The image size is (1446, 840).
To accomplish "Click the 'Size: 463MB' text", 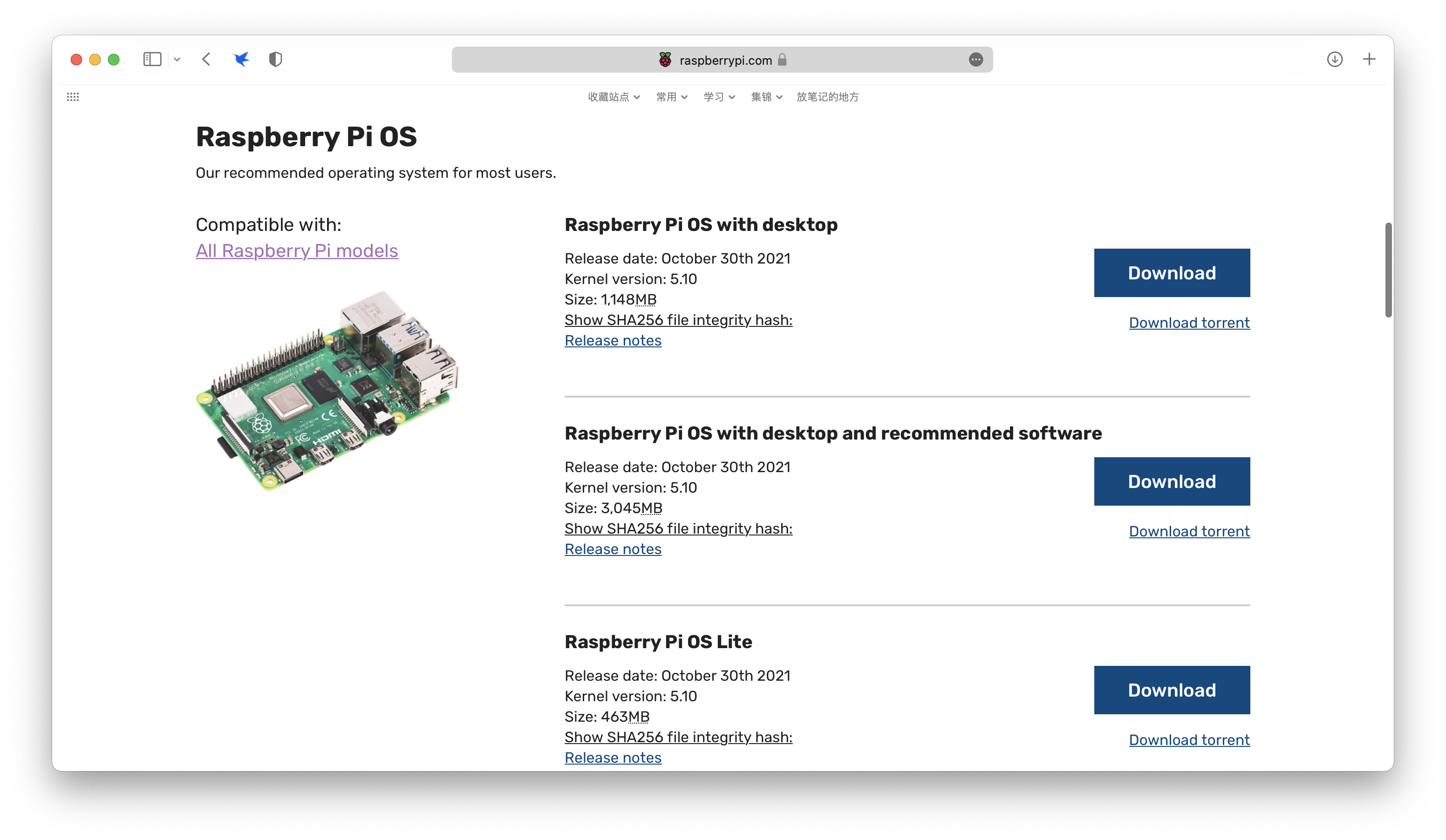I will click(607, 717).
